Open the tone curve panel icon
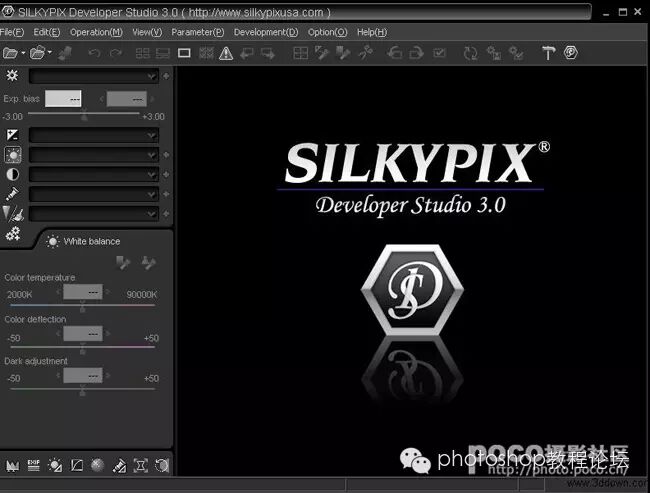 click(77, 465)
